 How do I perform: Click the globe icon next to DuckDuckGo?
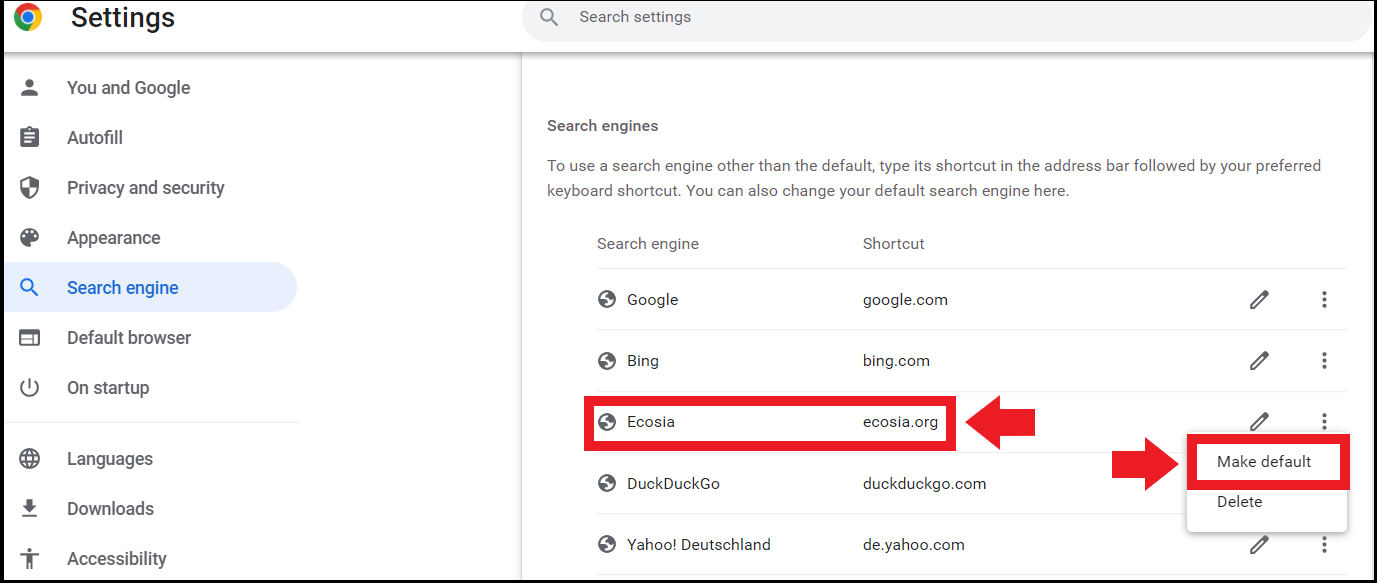(606, 483)
